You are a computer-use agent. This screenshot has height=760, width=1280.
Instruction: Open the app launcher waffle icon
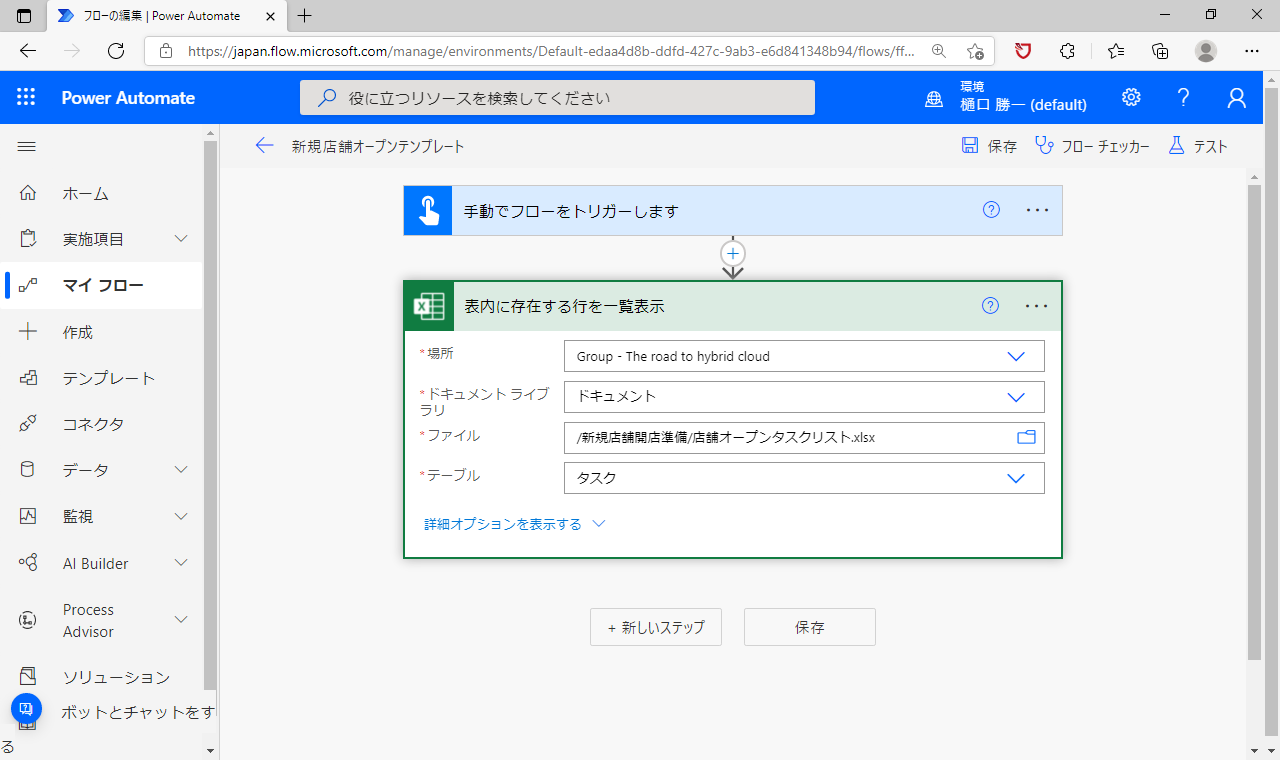pos(26,97)
